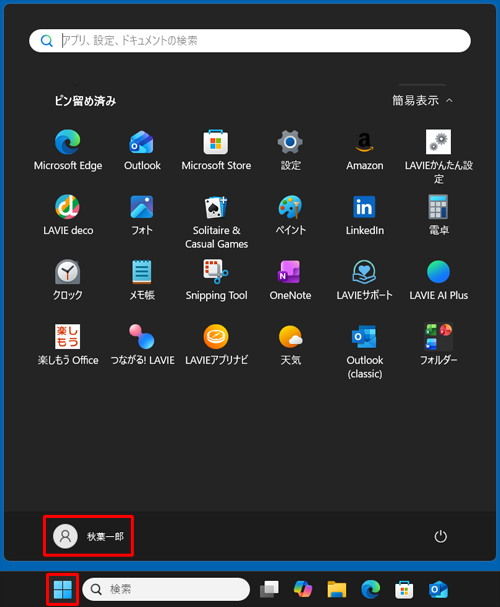The width and height of the screenshot is (500, 607).
Task: Launch the ペイント paint app
Action: point(290,215)
